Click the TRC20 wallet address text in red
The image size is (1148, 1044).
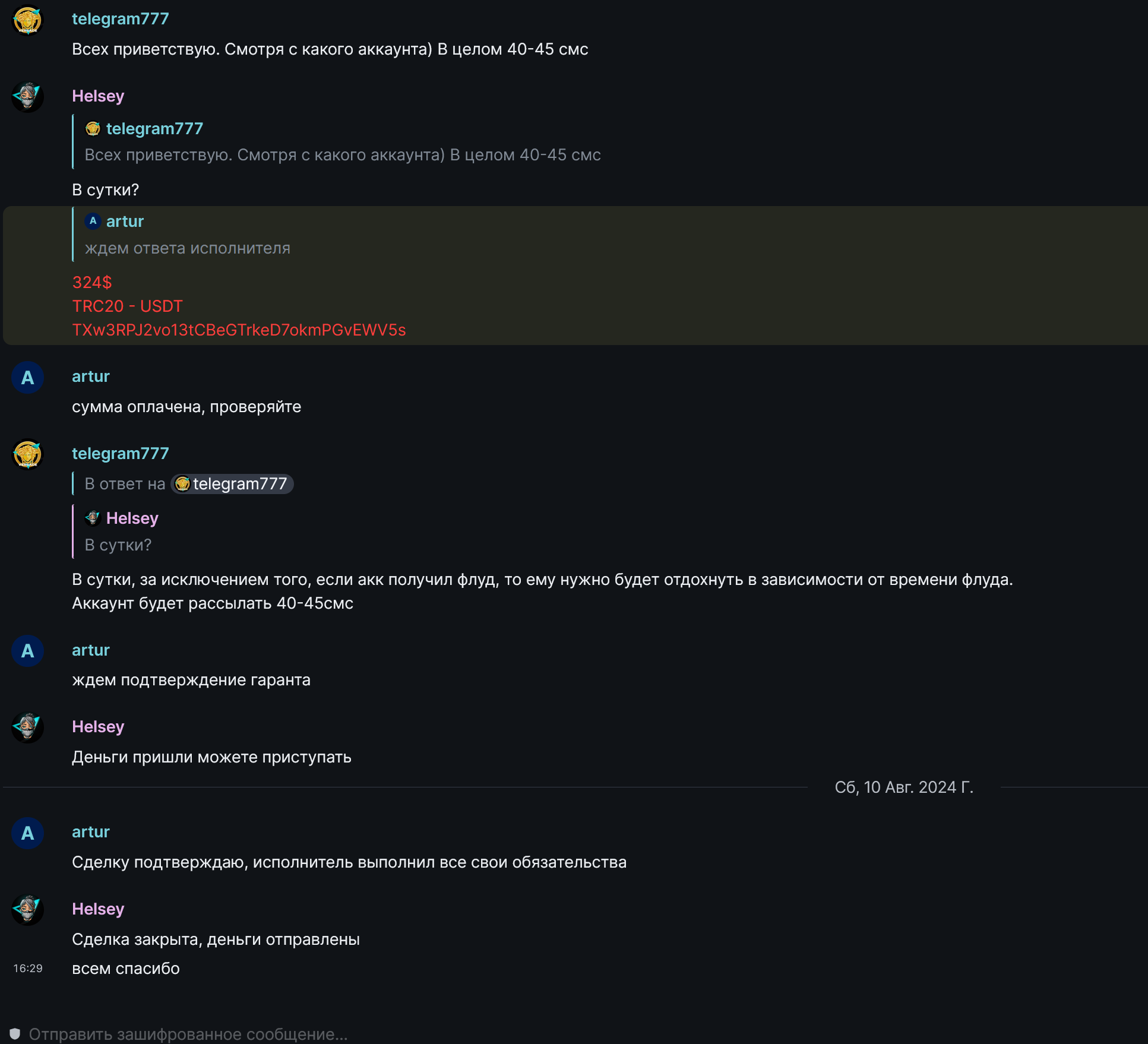pyautogui.click(x=239, y=330)
